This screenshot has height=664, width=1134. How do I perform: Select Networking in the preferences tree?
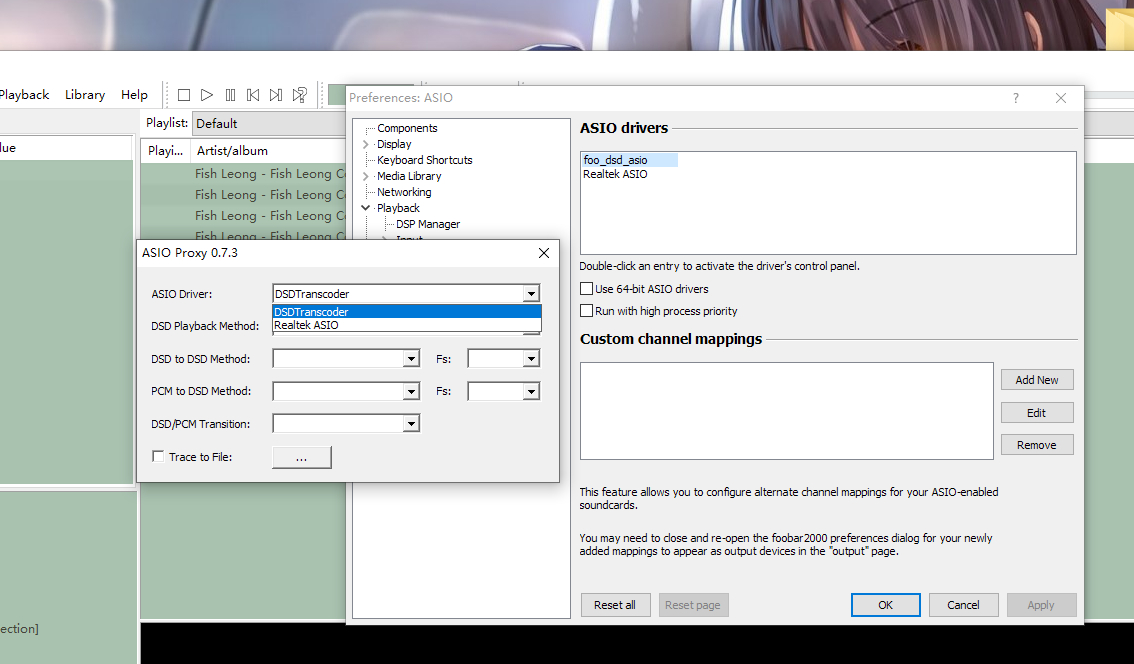[404, 192]
